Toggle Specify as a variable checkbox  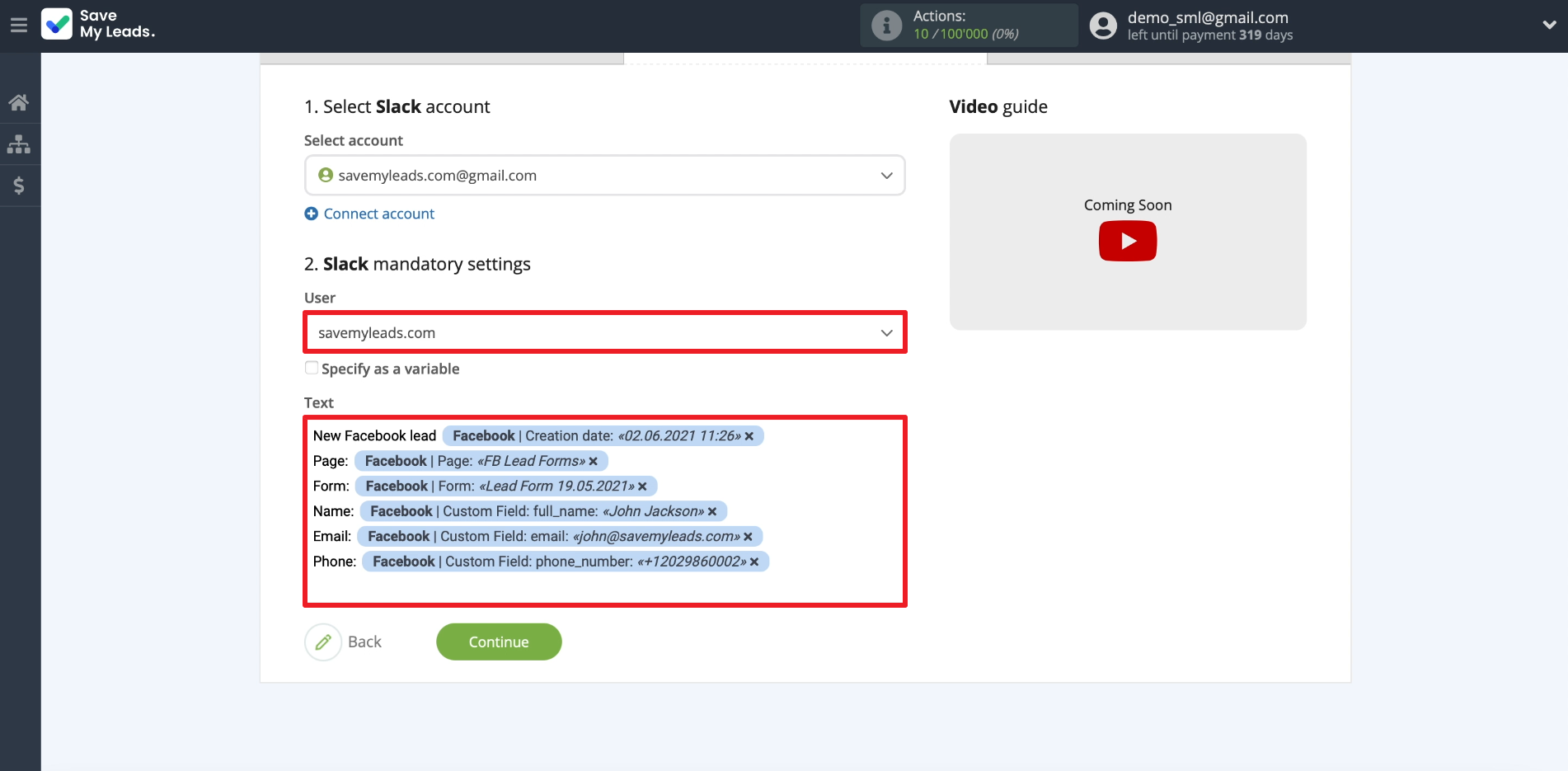click(x=312, y=368)
